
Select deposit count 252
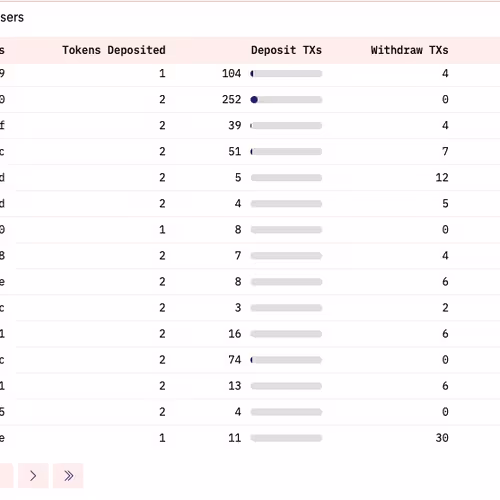click(231, 99)
